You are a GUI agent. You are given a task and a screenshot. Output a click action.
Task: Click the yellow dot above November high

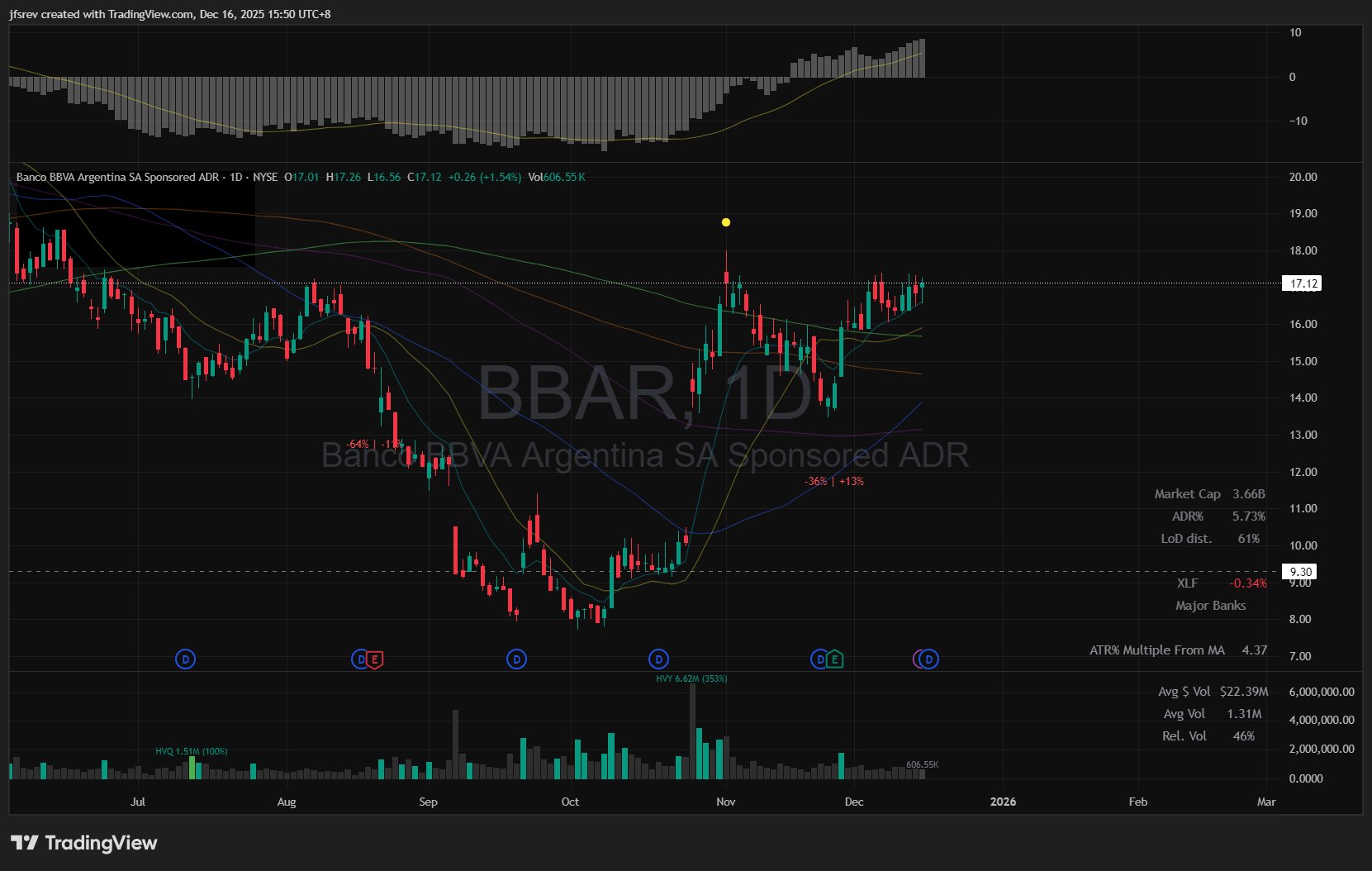726,222
